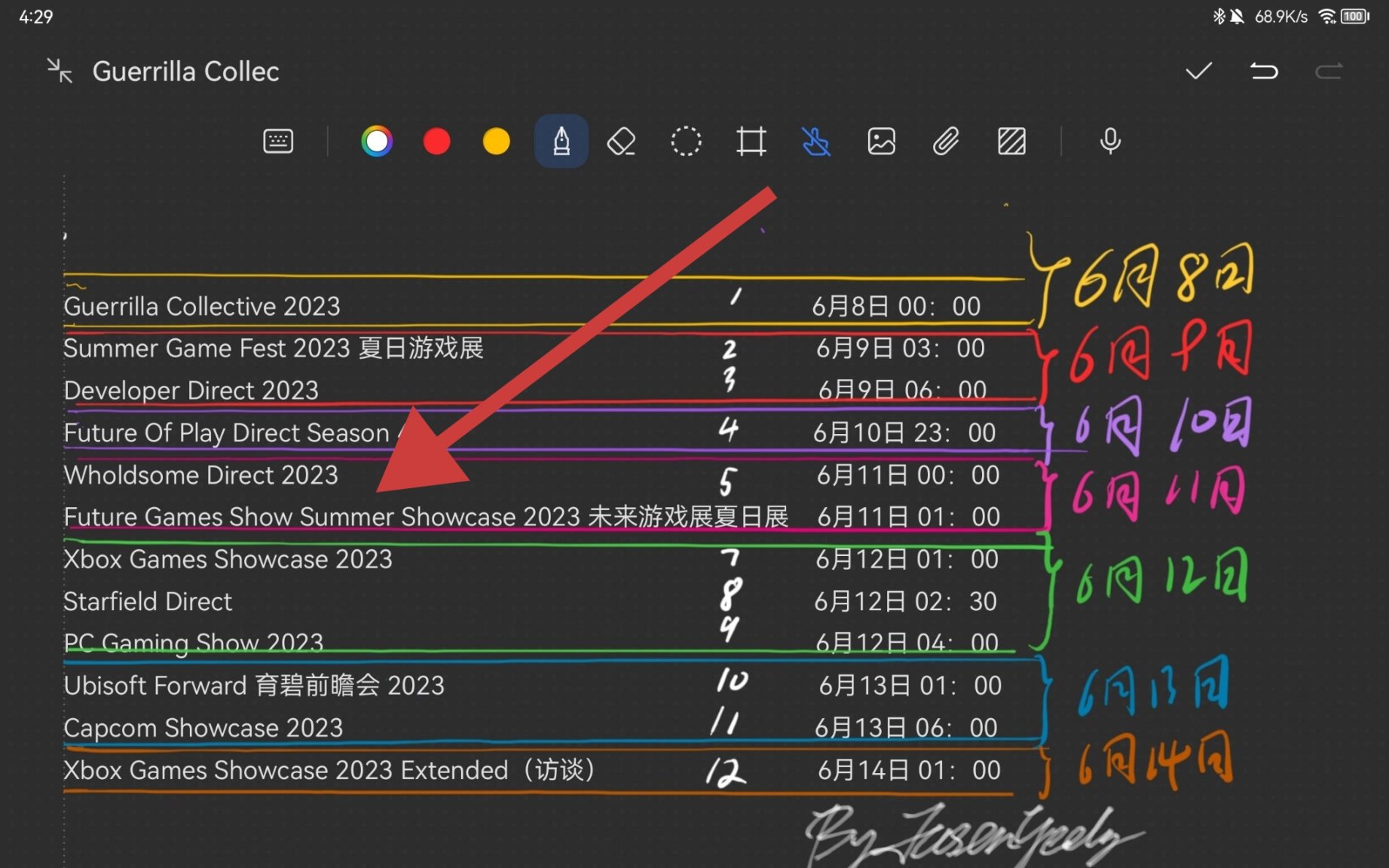This screenshot has width=1389, height=868.
Task: Undo the last stroke
Action: (1264, 71)
